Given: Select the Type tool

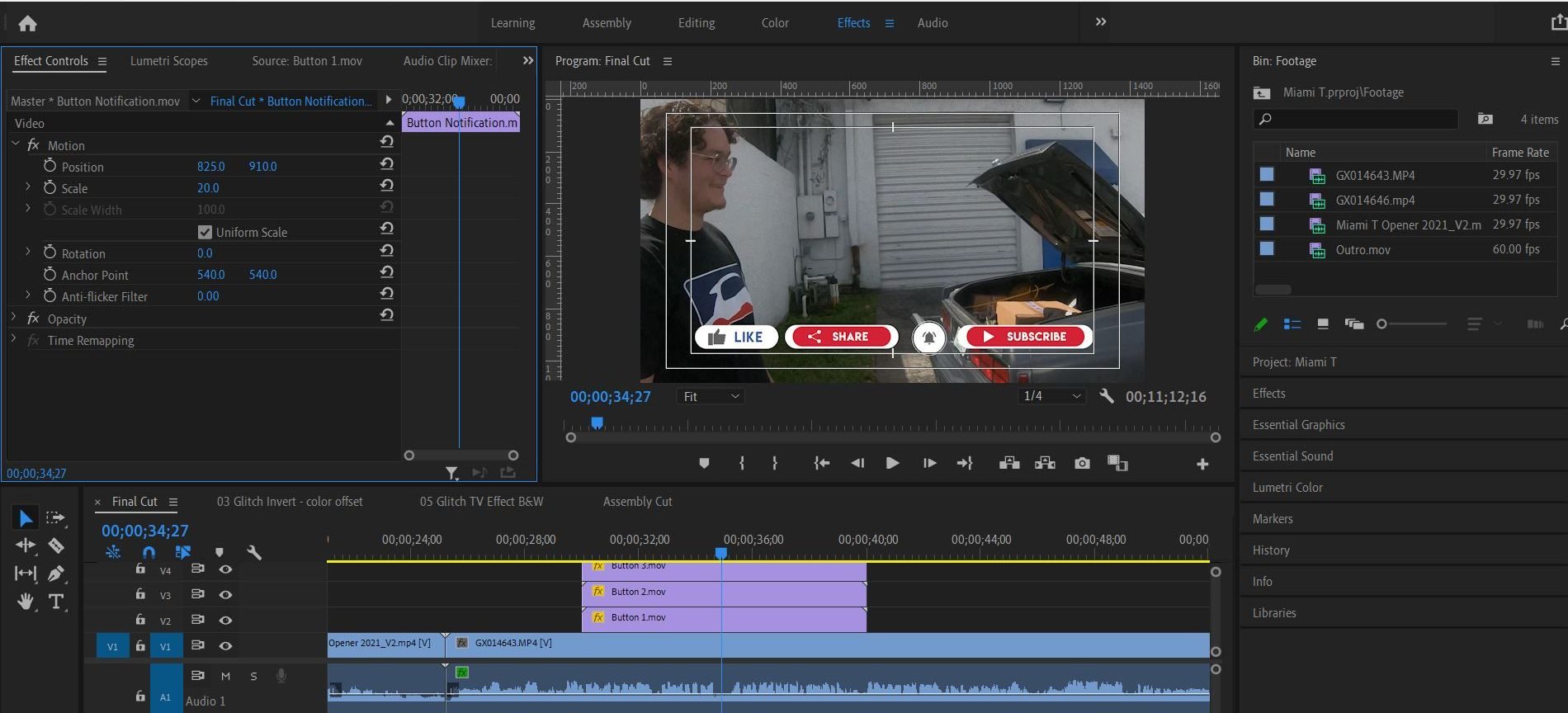Looking at the screenshot, I should tap(56, 602).
